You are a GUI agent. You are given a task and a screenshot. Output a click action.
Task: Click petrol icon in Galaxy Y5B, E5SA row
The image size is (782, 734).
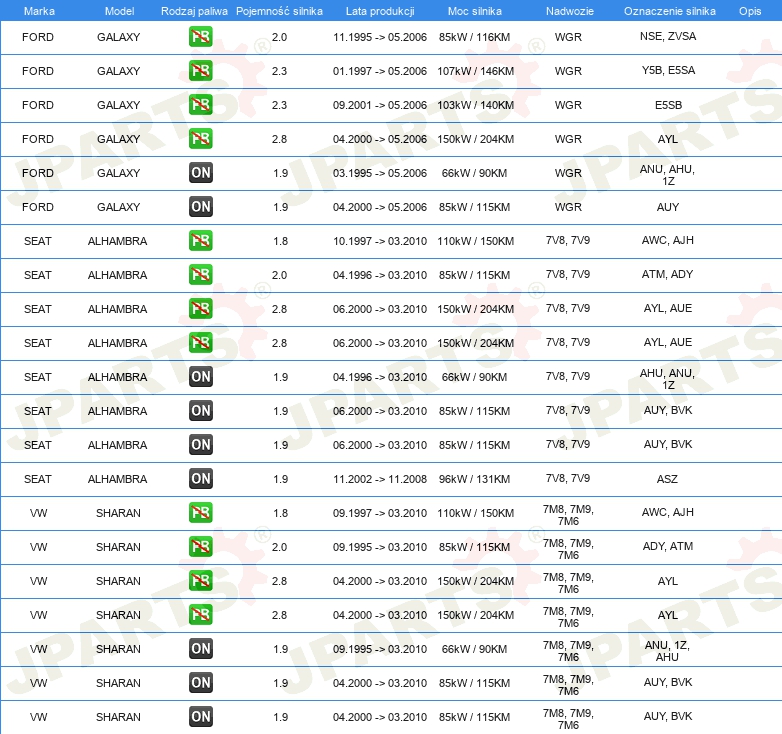point(200,70)
